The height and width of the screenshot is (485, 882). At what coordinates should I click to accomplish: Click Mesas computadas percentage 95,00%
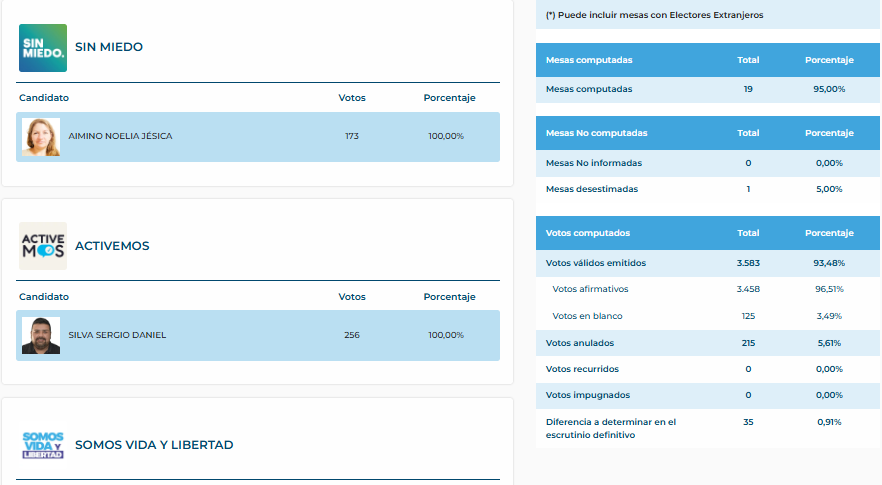pos(829,89)
